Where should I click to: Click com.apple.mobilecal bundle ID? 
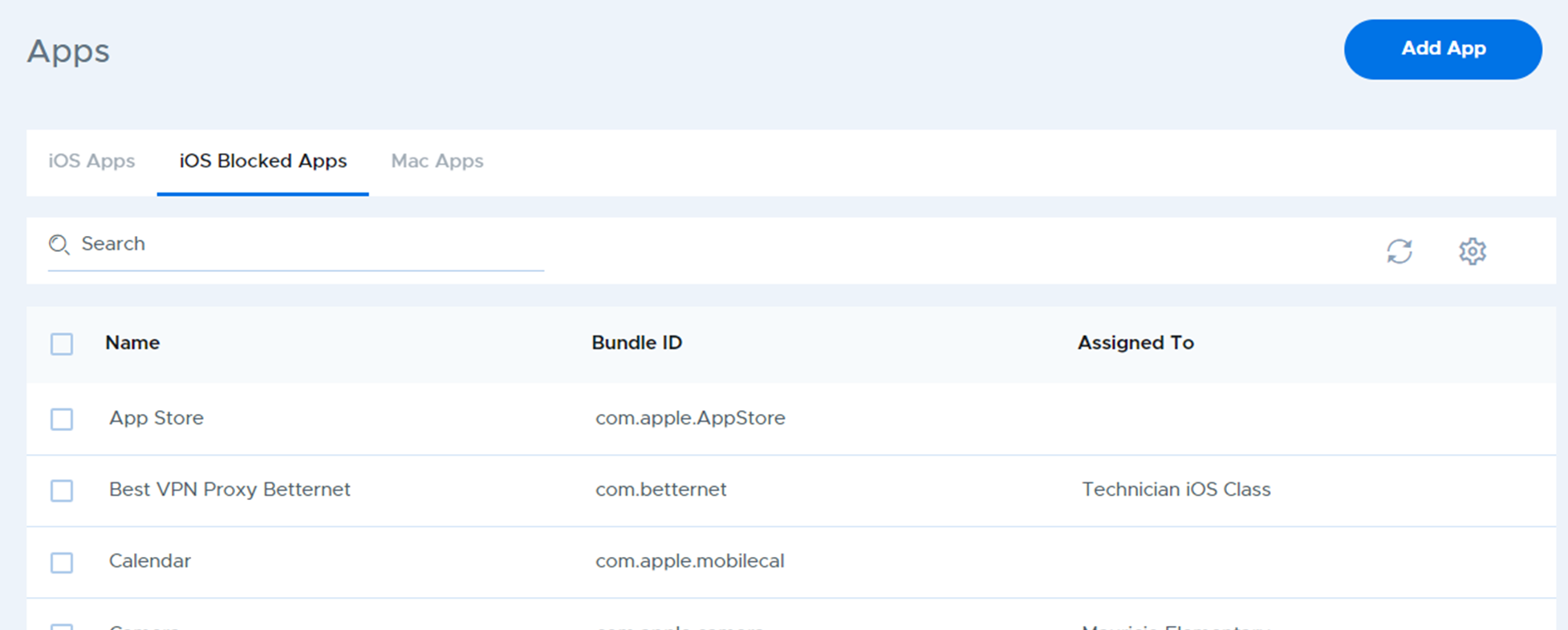(x=690, y=561)
